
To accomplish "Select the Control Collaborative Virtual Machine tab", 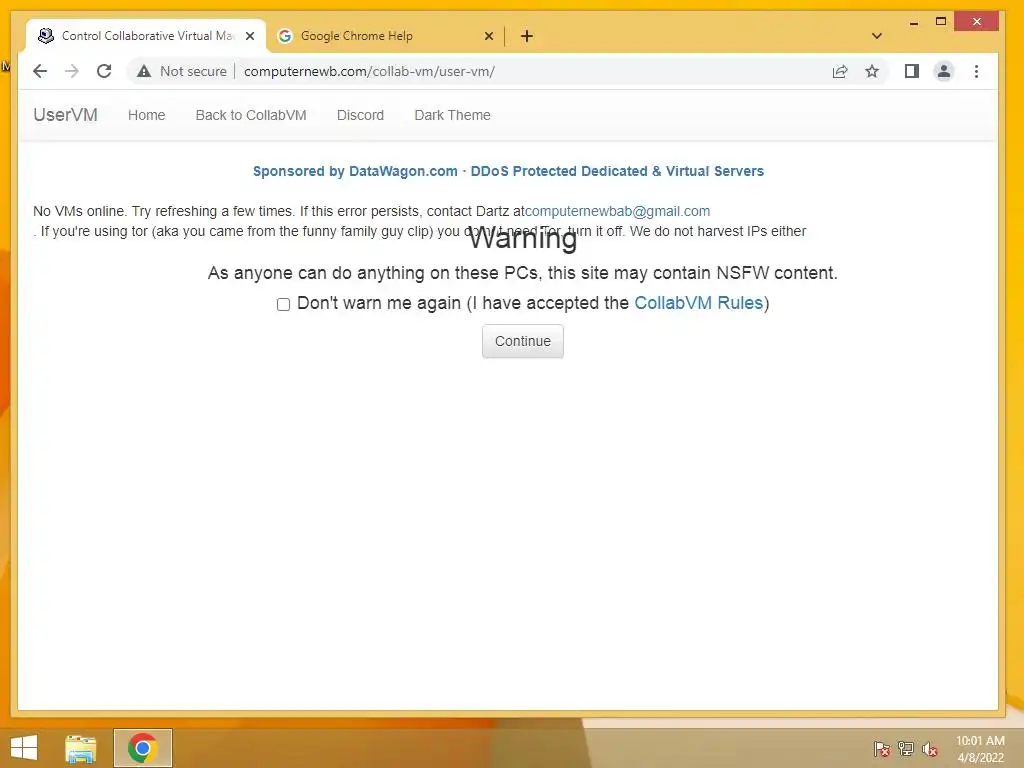I will (146, 36).
